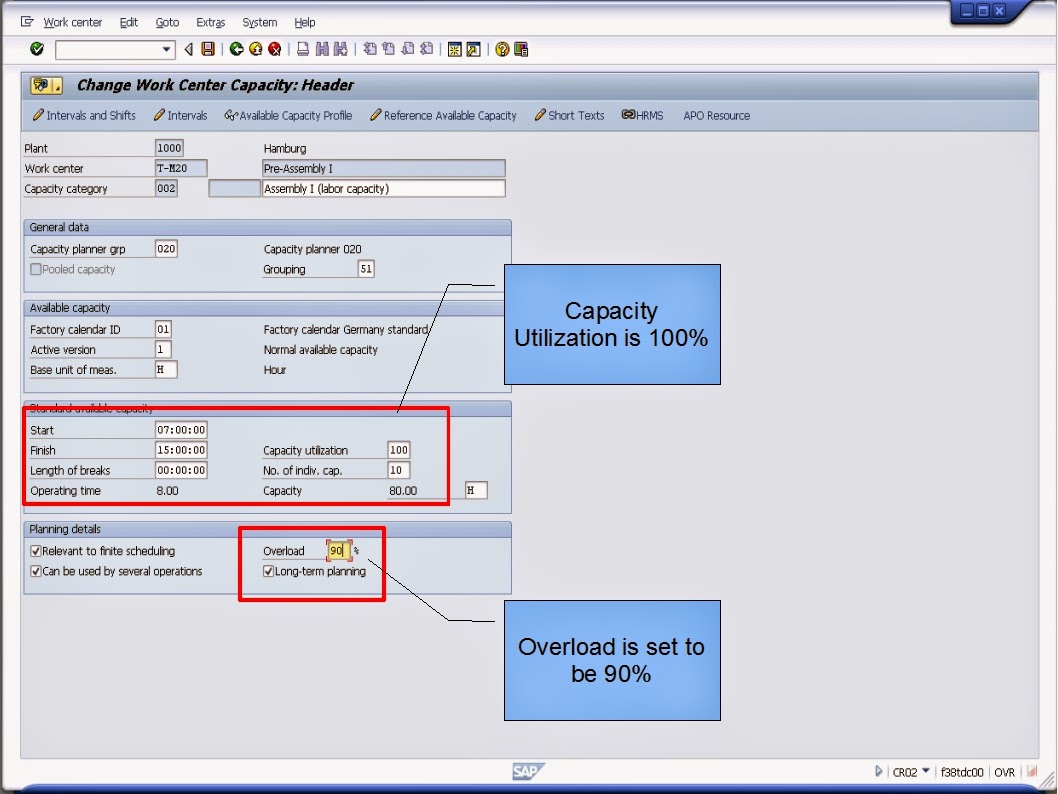
Task: Click the Create New Session icon
Action: [455, 47]
